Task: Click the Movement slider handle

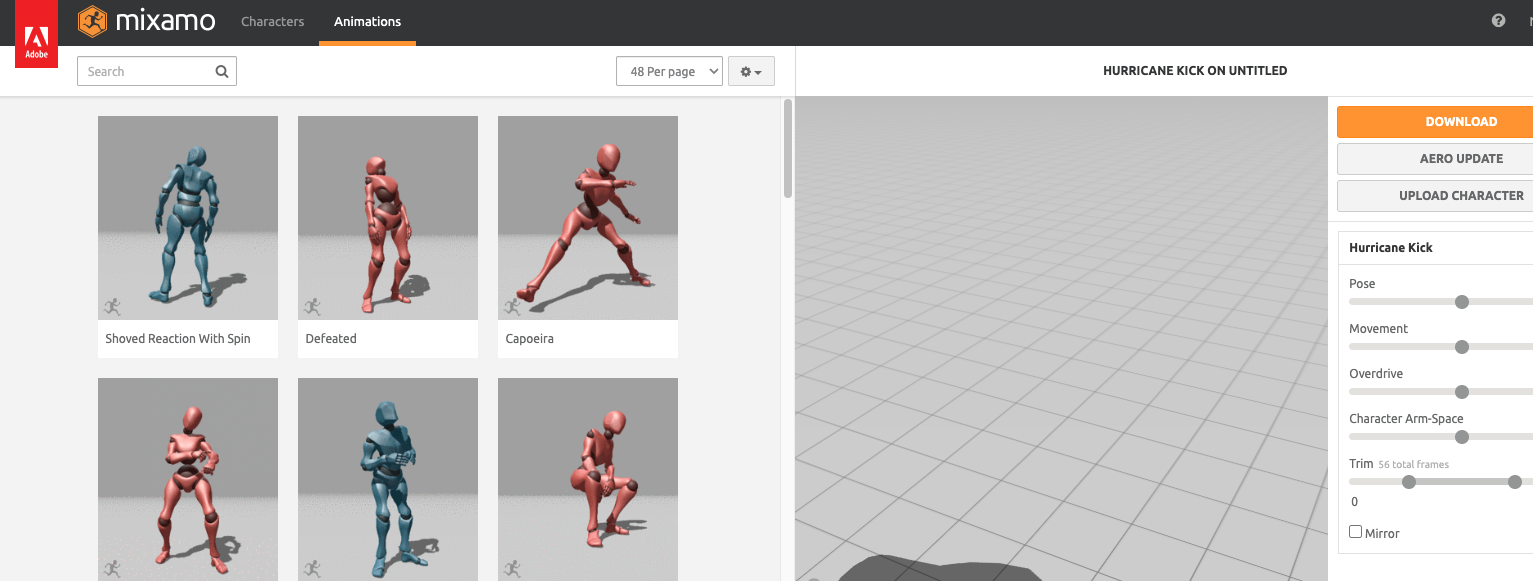Action: pyautogui.click(x=1462, y=347)
